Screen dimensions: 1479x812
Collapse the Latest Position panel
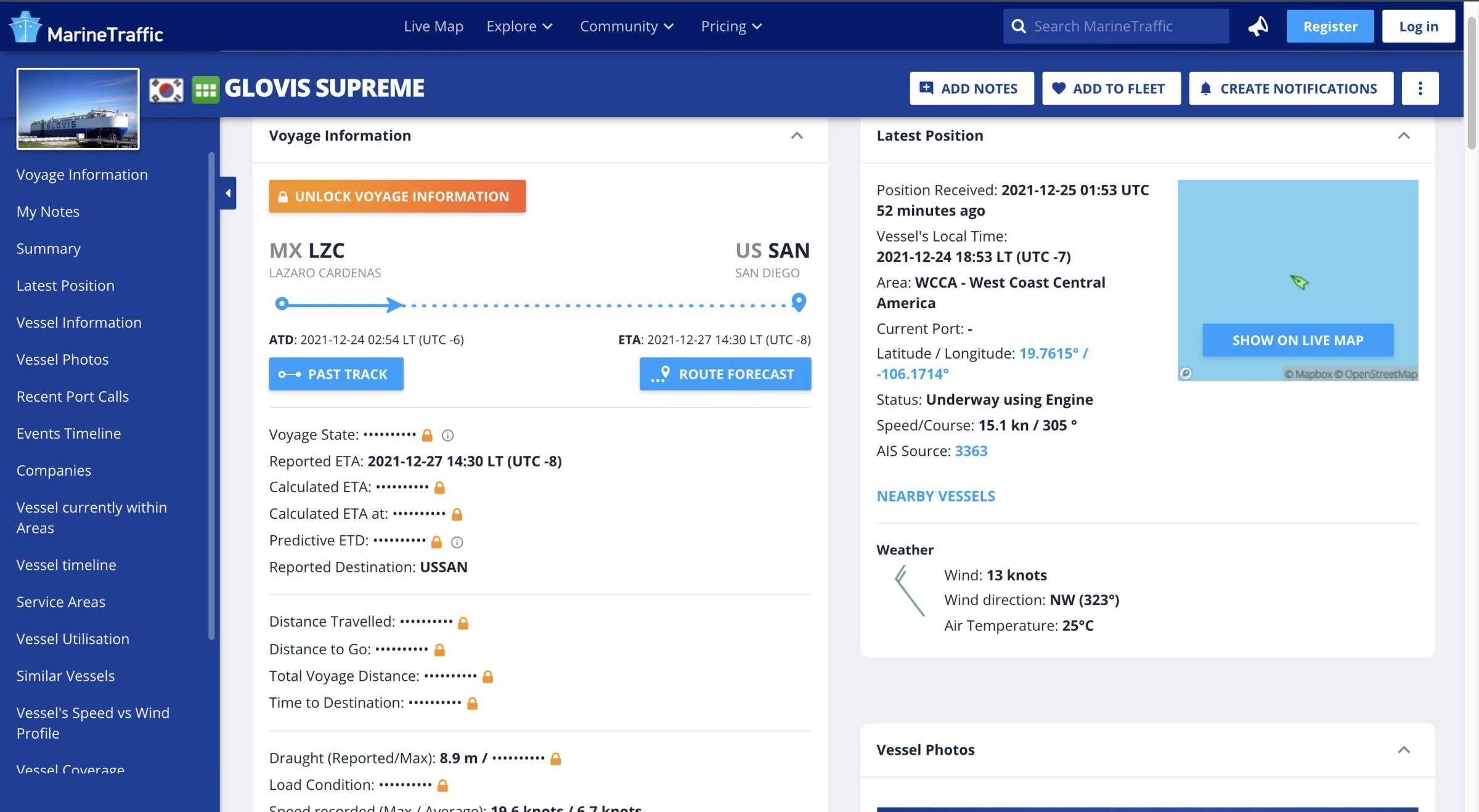tap(1404, 136)
